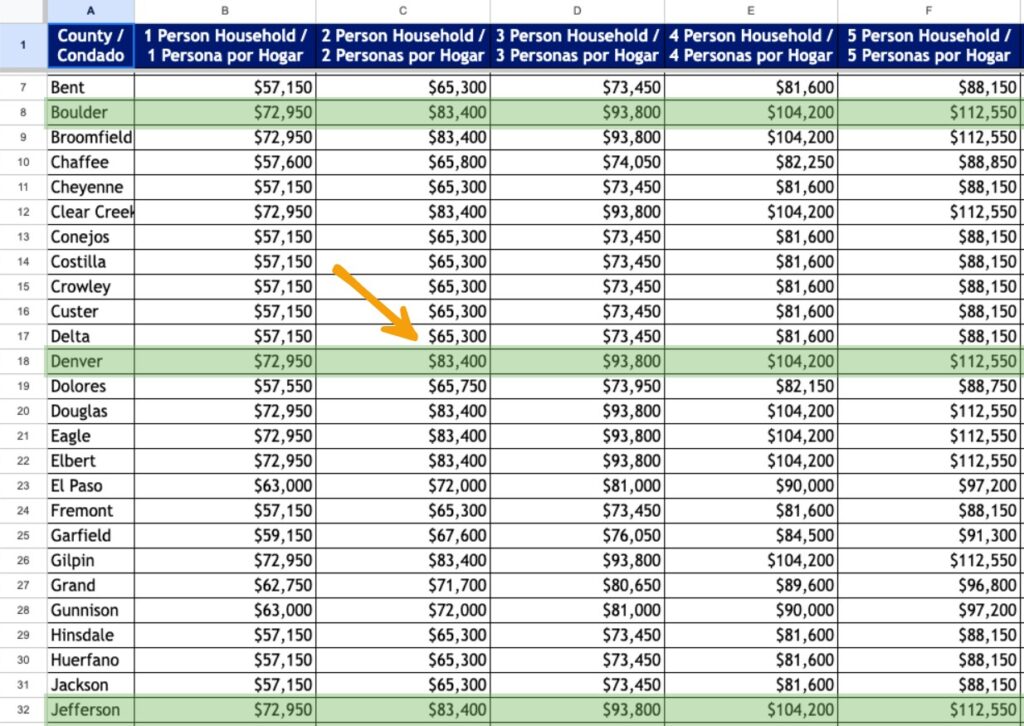The height and width of the screenshot is (726, 1024).
Task: Click the select-all corner above row numbers
Action: [22, 10]
